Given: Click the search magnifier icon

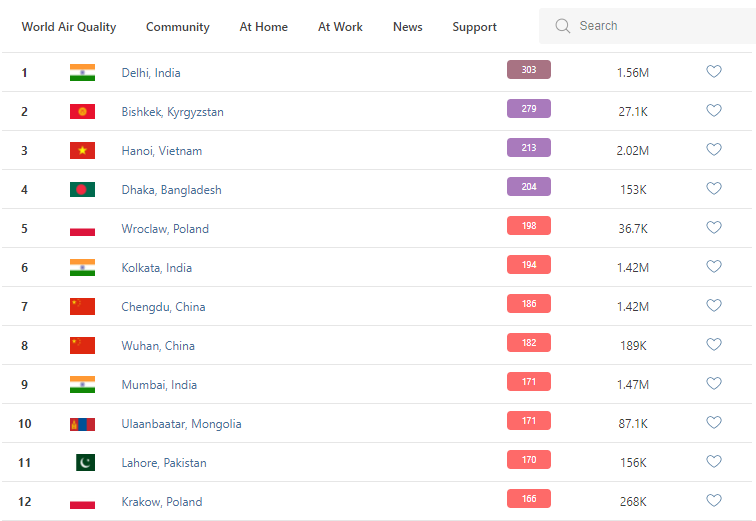Looking at the screenshot, I should [563, 26].
